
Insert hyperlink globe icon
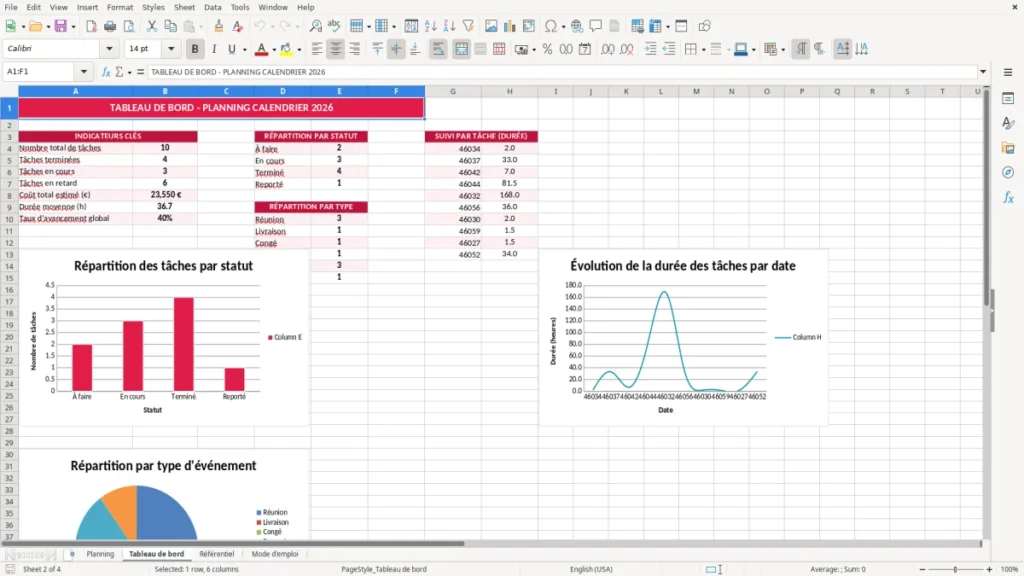tap(577, 26)
